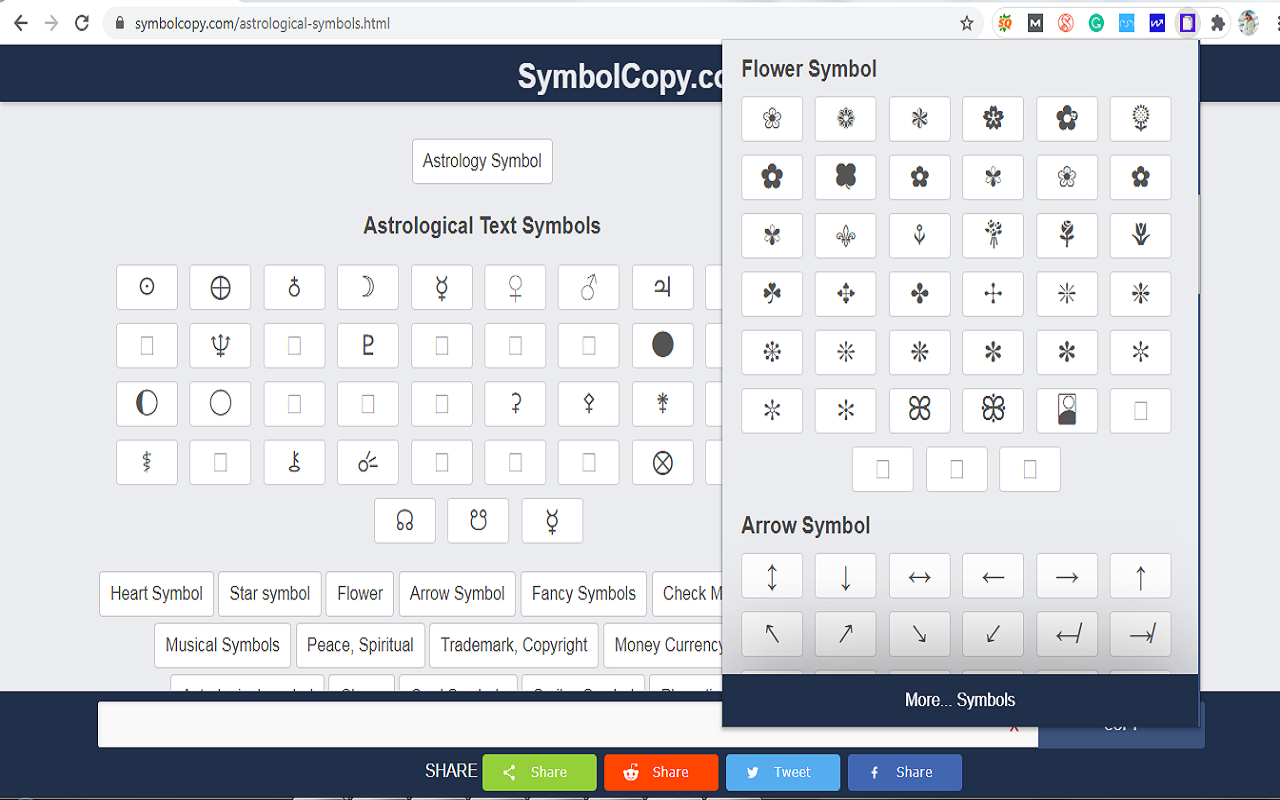This screenshot has width=1280, height=800.
Task: Select the Neptune trident symbol
Action: click(x=220, y=345)
